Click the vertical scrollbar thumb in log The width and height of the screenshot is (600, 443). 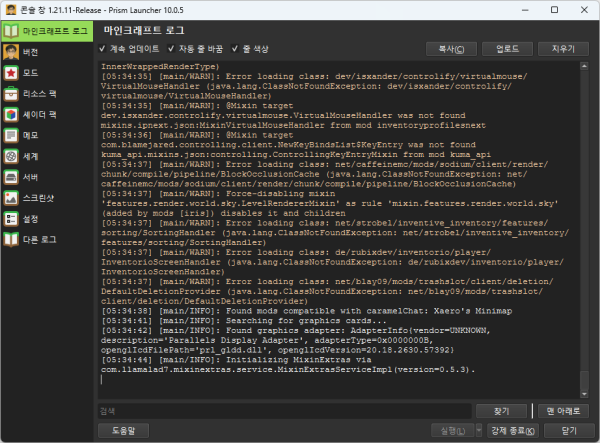[x=584, y=380]
